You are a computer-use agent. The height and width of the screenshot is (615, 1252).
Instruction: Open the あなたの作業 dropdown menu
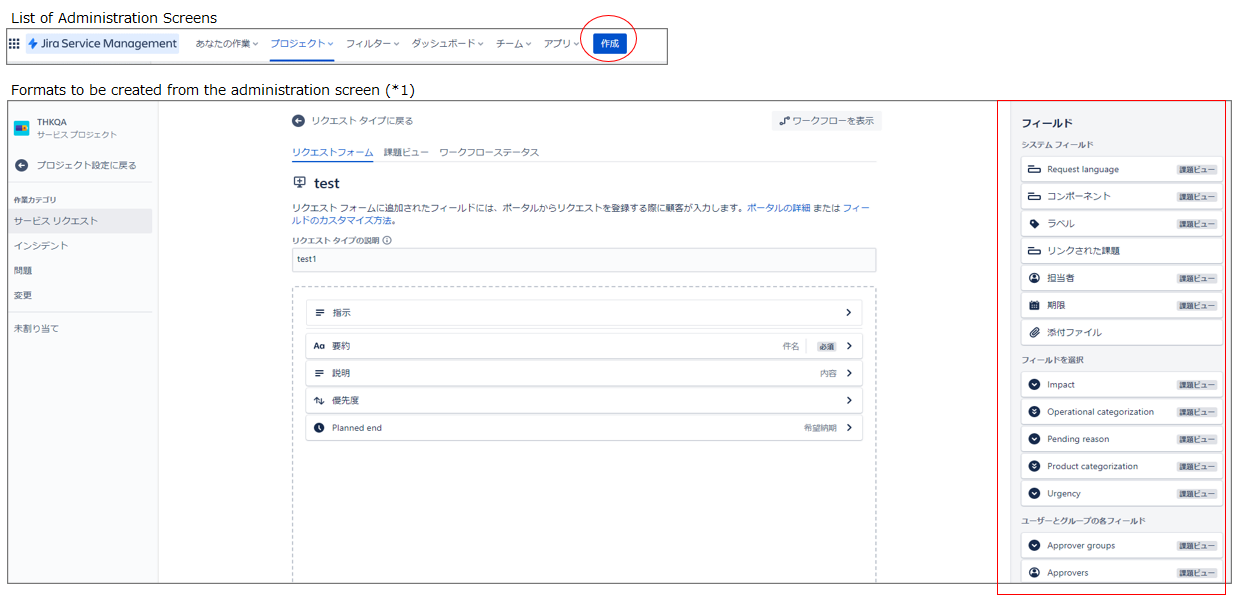point(227,44)
